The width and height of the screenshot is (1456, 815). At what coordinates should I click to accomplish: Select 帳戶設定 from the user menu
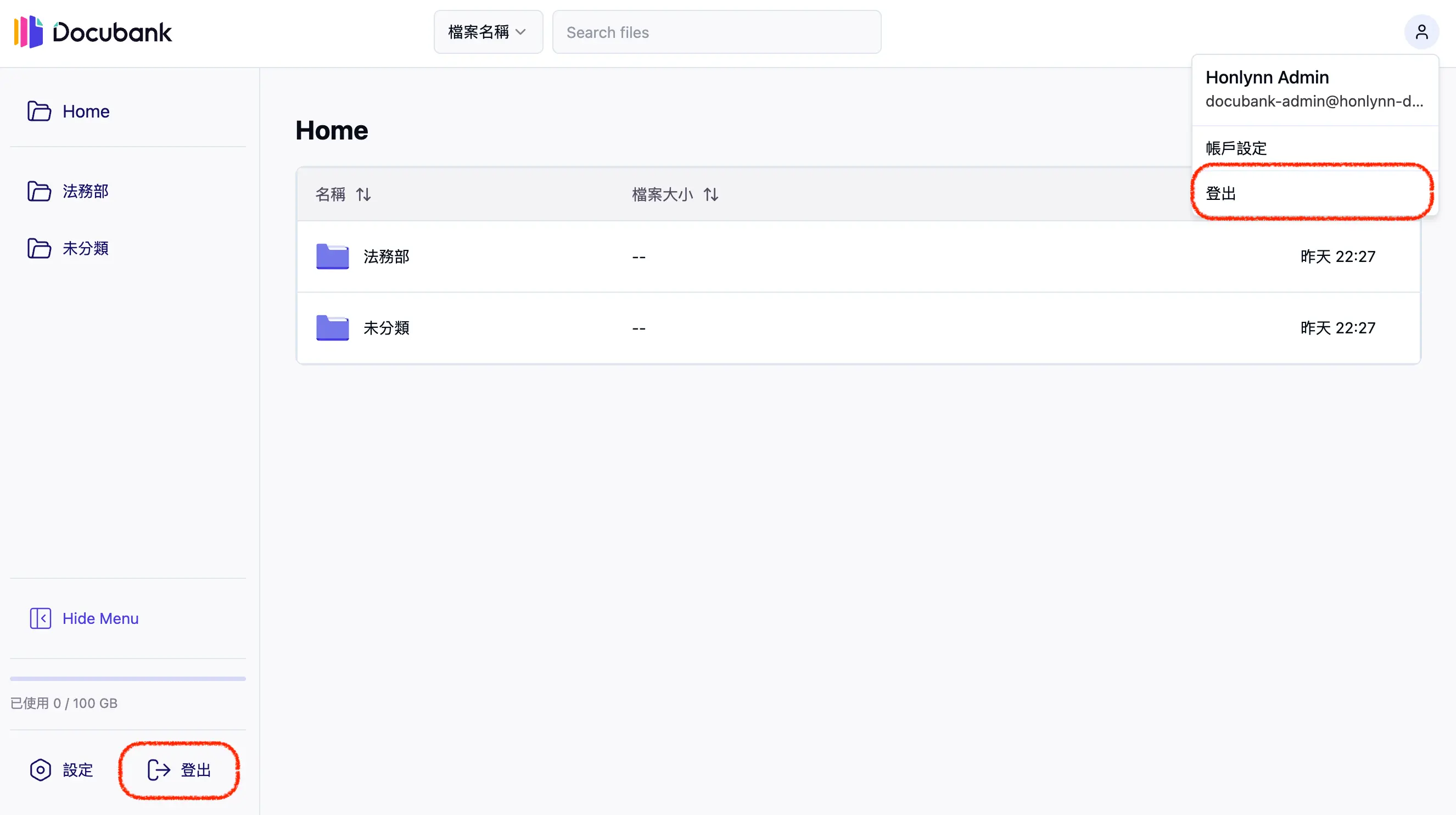1236,148
